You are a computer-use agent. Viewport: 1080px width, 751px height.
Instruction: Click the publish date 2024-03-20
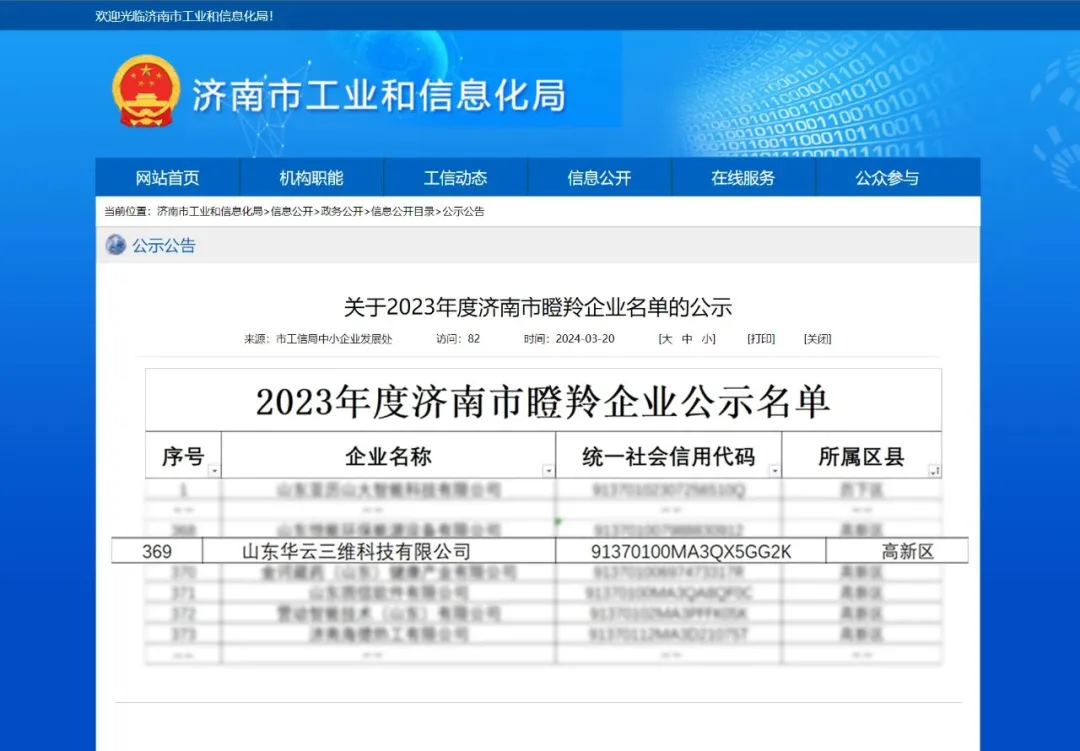pos(585,339)
